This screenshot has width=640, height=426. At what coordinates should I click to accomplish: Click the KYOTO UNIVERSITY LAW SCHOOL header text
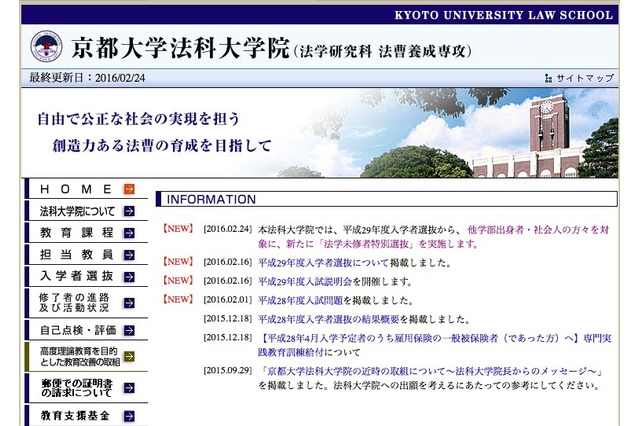tap(504, 15)
